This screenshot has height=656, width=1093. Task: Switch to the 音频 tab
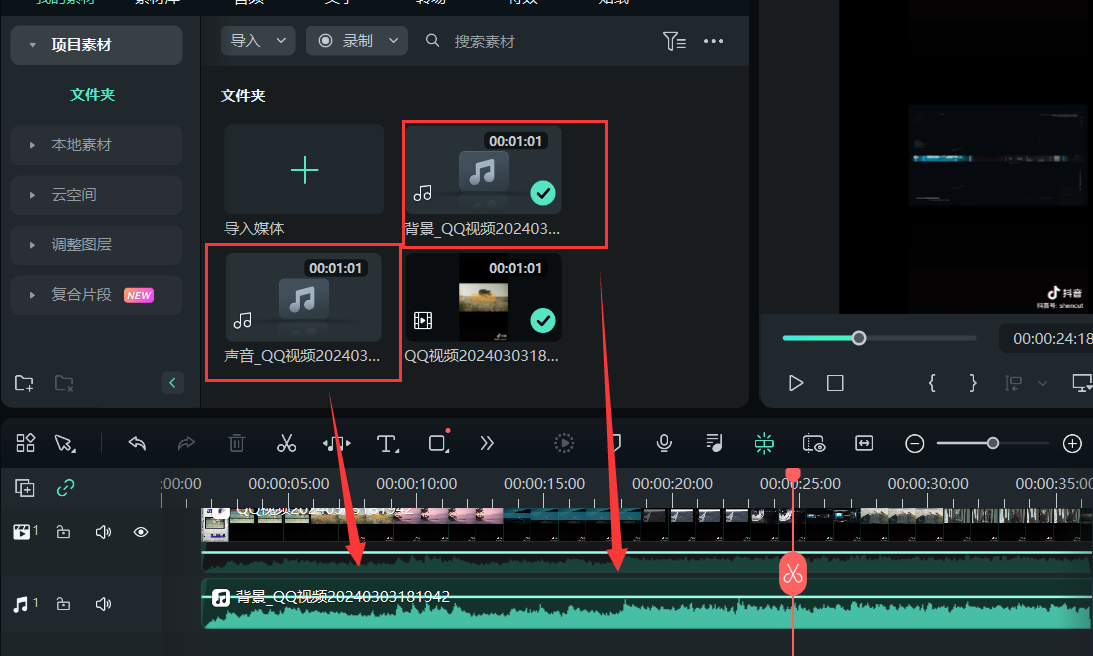click(247, 5)
